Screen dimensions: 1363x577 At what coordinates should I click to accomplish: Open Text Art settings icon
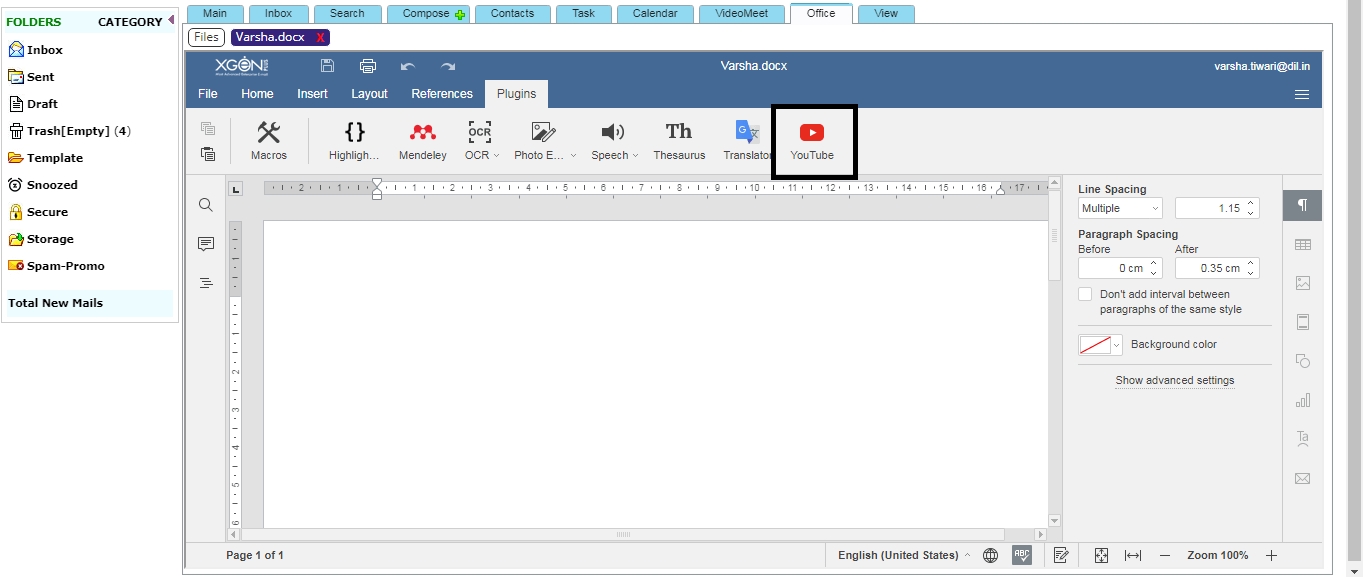pos(1302,439)
